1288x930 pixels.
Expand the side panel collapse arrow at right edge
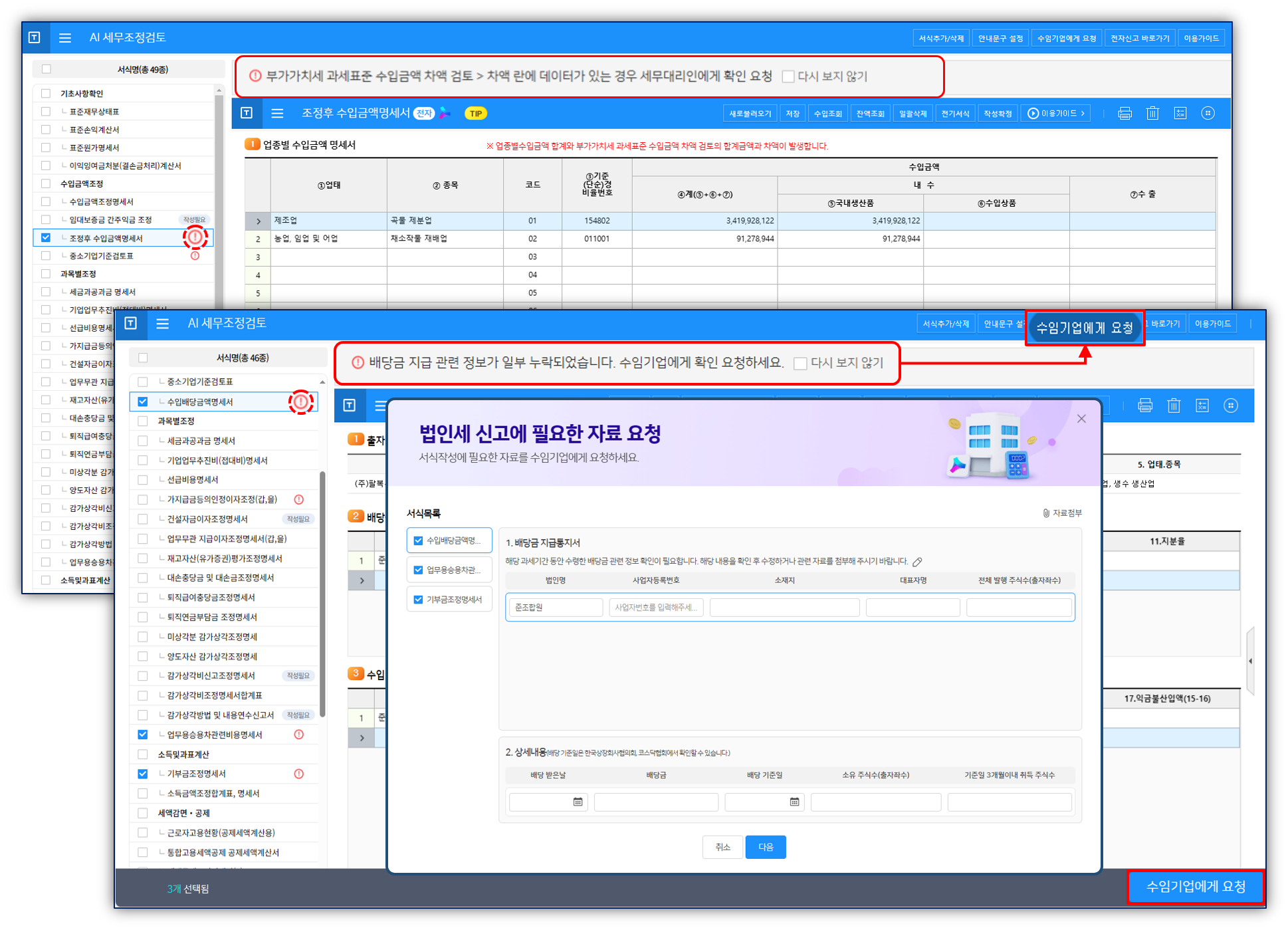click(x=1250, y=661)
